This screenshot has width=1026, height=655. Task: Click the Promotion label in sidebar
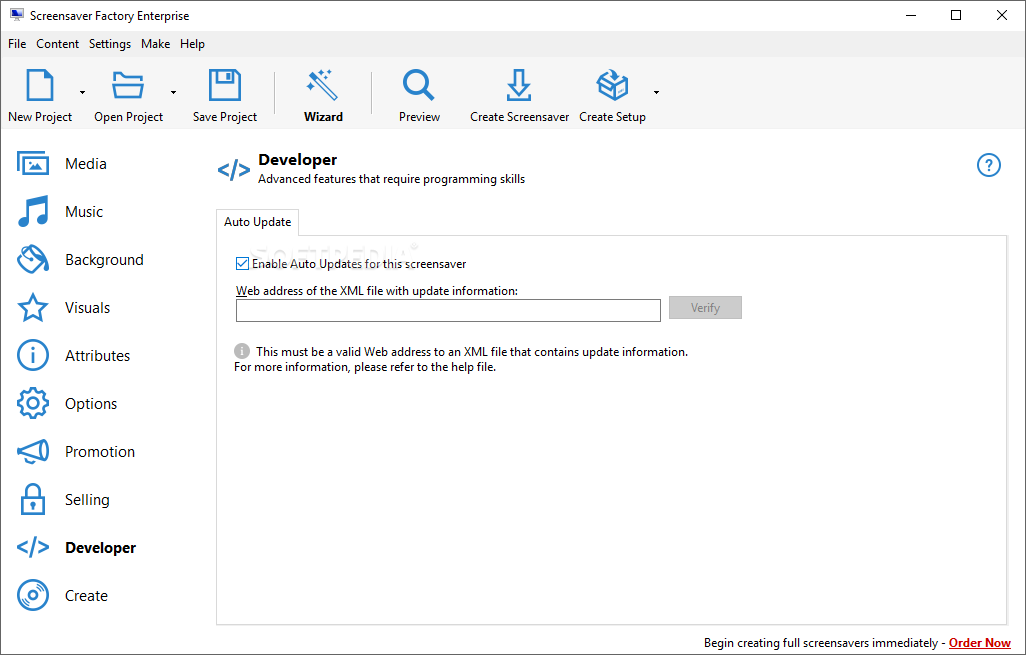coord(100,451)
